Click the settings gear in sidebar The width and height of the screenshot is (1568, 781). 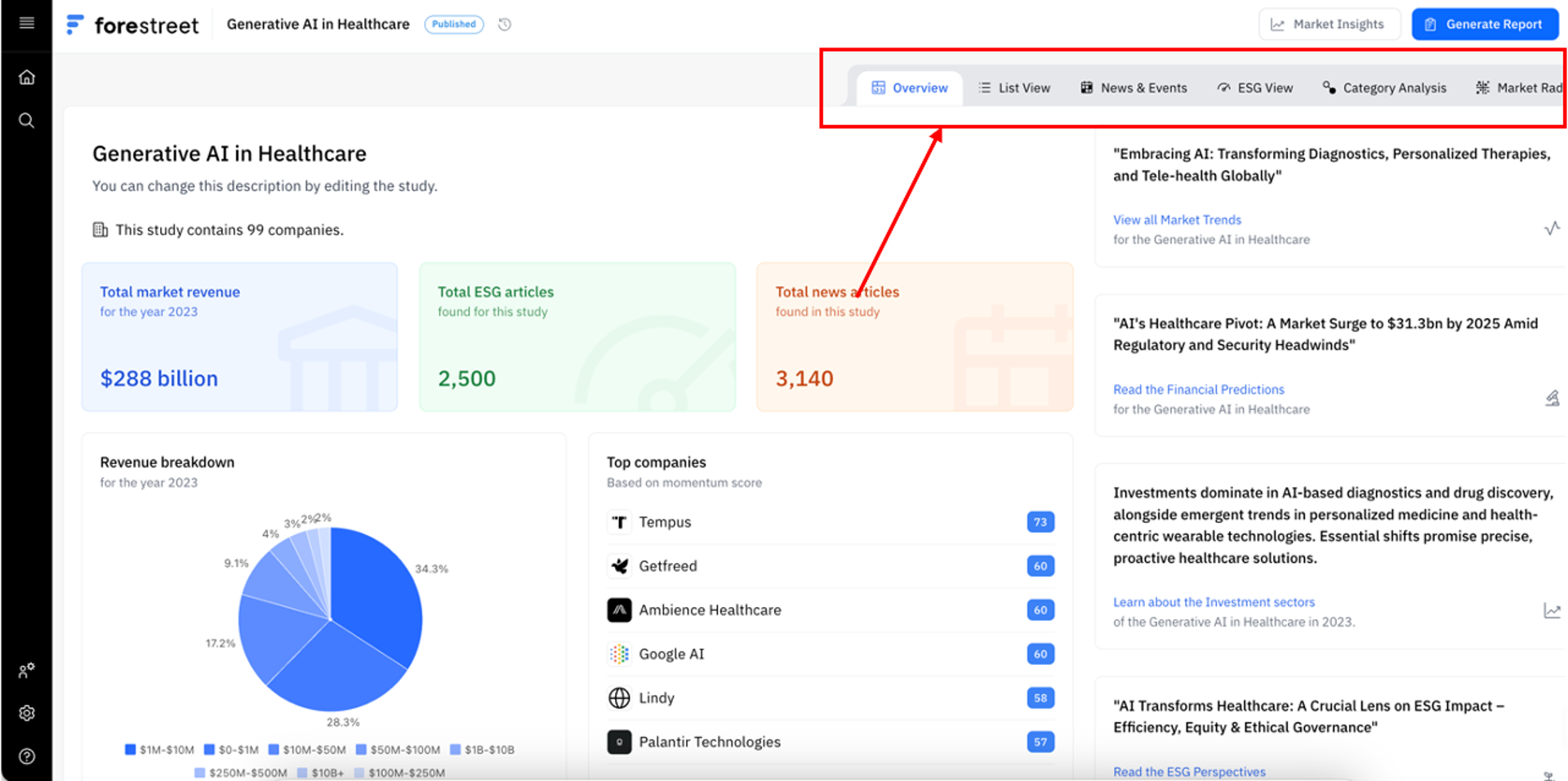[x=26, y=713]
